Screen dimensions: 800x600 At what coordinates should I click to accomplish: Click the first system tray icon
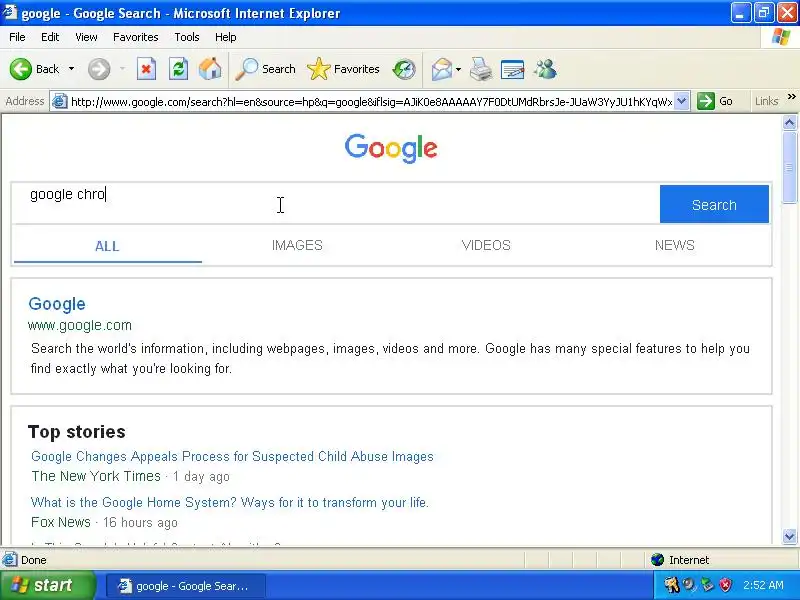click(x=671, y=585)
